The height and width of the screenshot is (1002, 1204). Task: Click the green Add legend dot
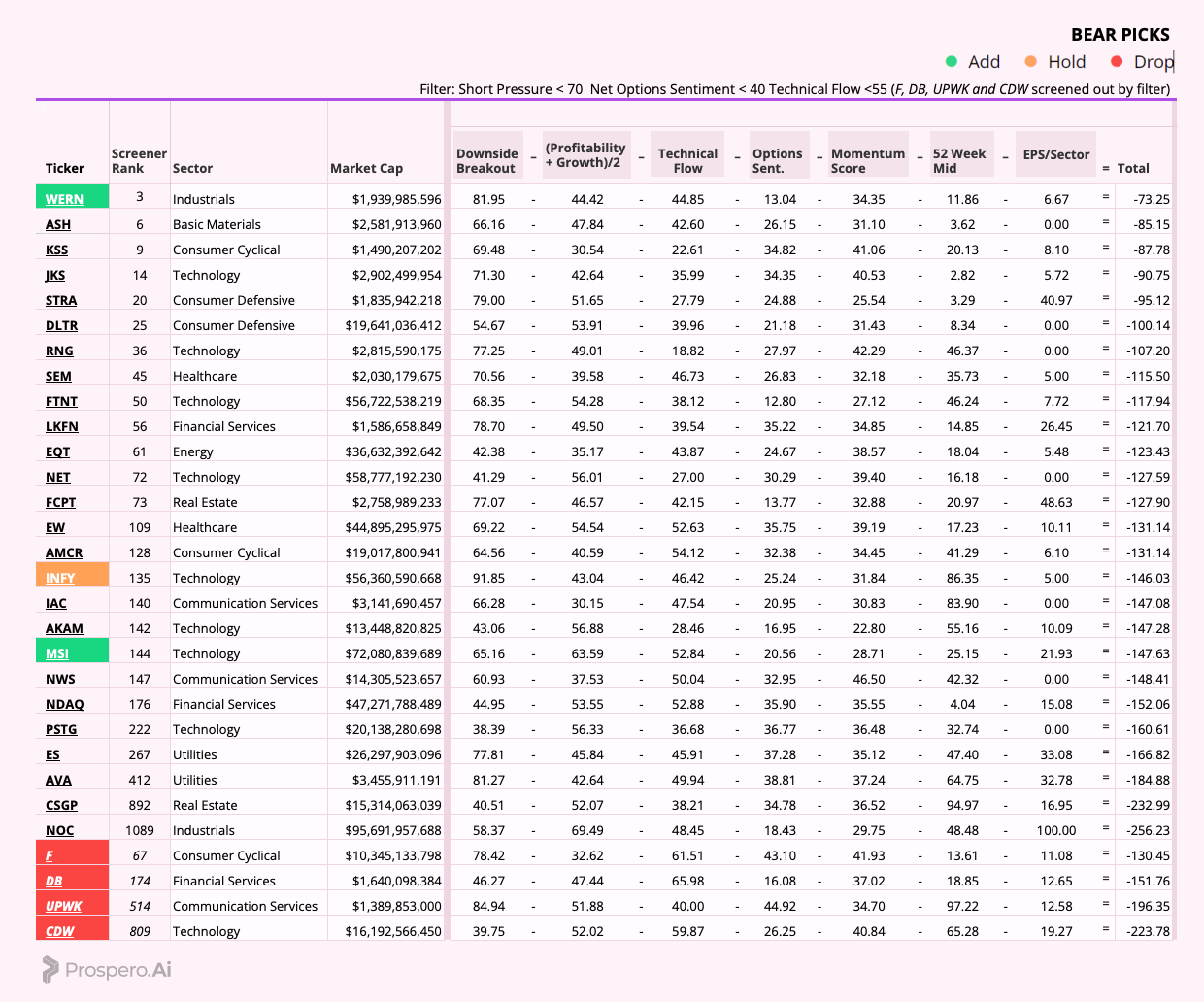(952, 61)
